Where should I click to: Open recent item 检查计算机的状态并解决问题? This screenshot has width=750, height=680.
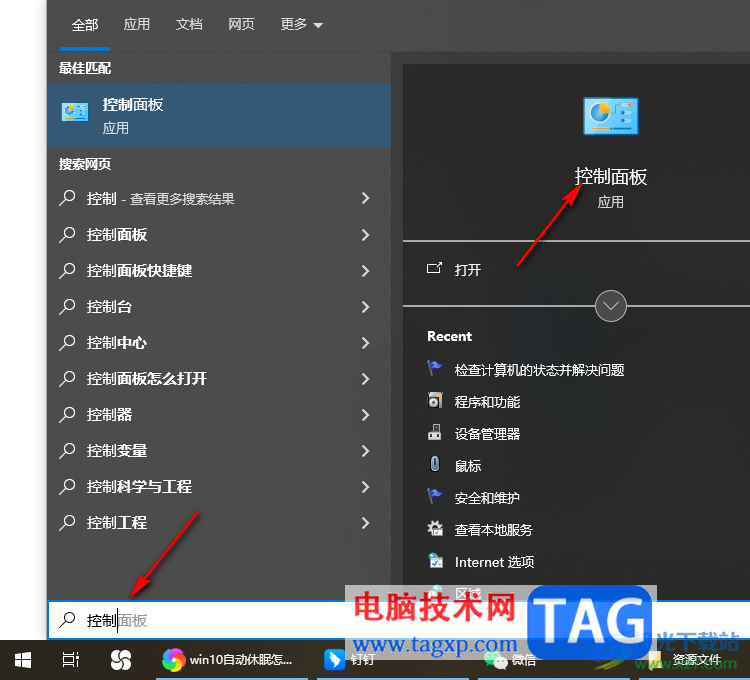[539, 370]
